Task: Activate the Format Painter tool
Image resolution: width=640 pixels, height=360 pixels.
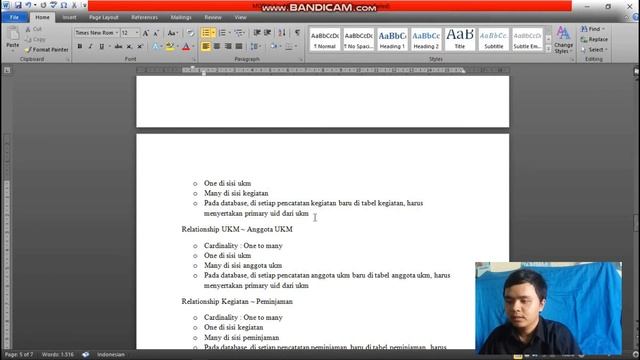Action: click(46, 49)
